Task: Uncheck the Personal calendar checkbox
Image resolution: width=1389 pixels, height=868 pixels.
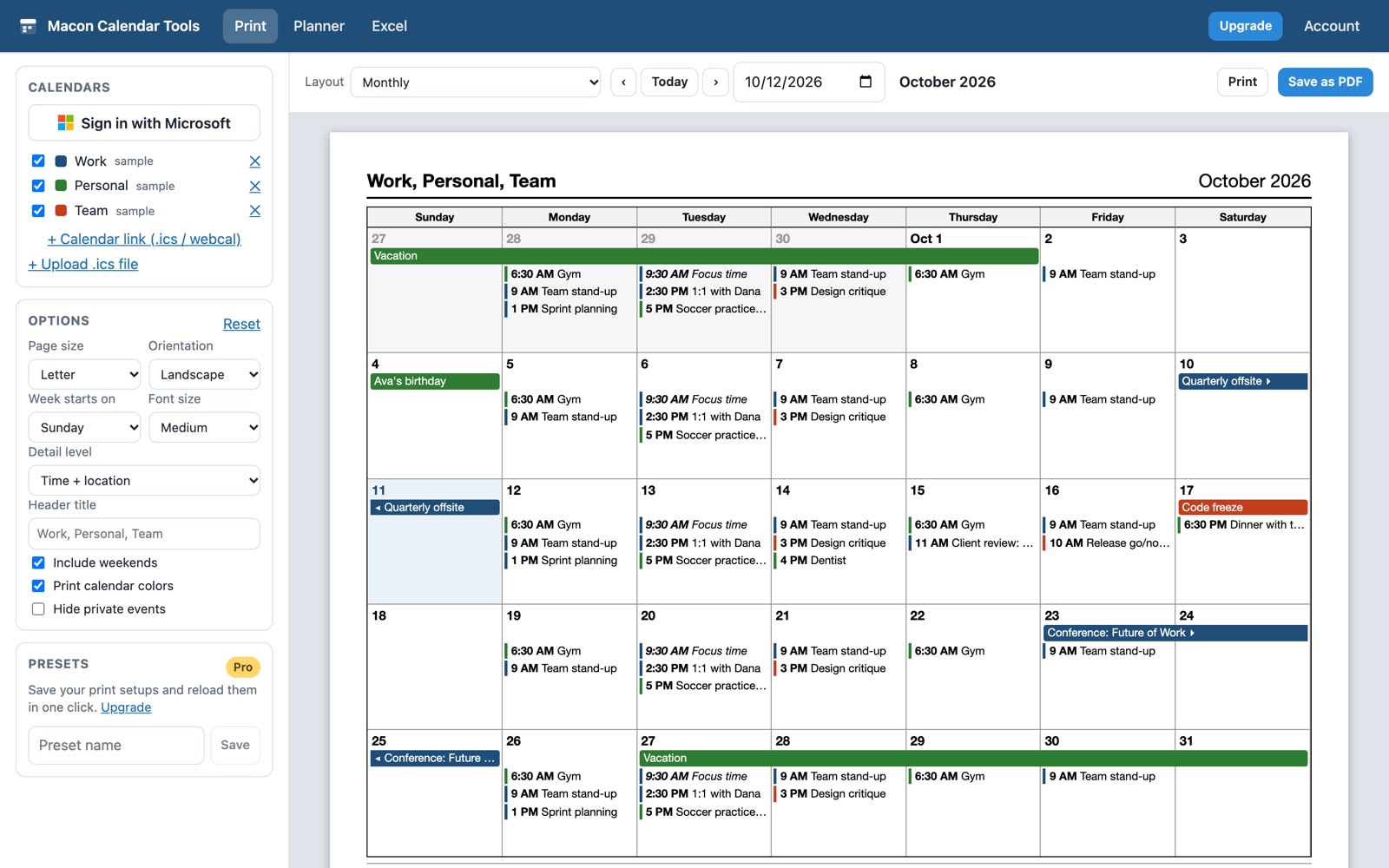Action: coord(38,186)
